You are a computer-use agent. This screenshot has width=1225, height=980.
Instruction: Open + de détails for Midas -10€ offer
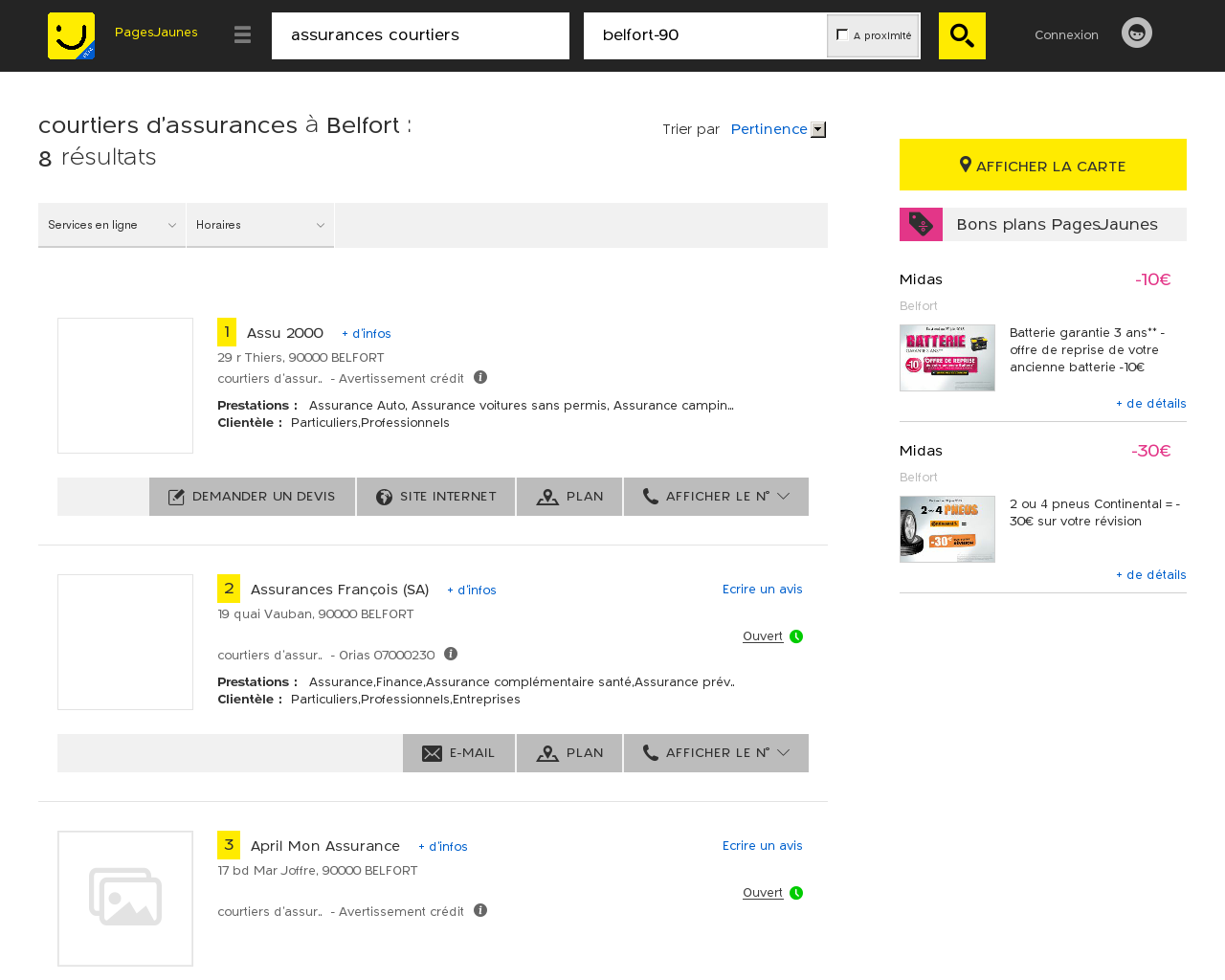click(x=1151, y=404)
